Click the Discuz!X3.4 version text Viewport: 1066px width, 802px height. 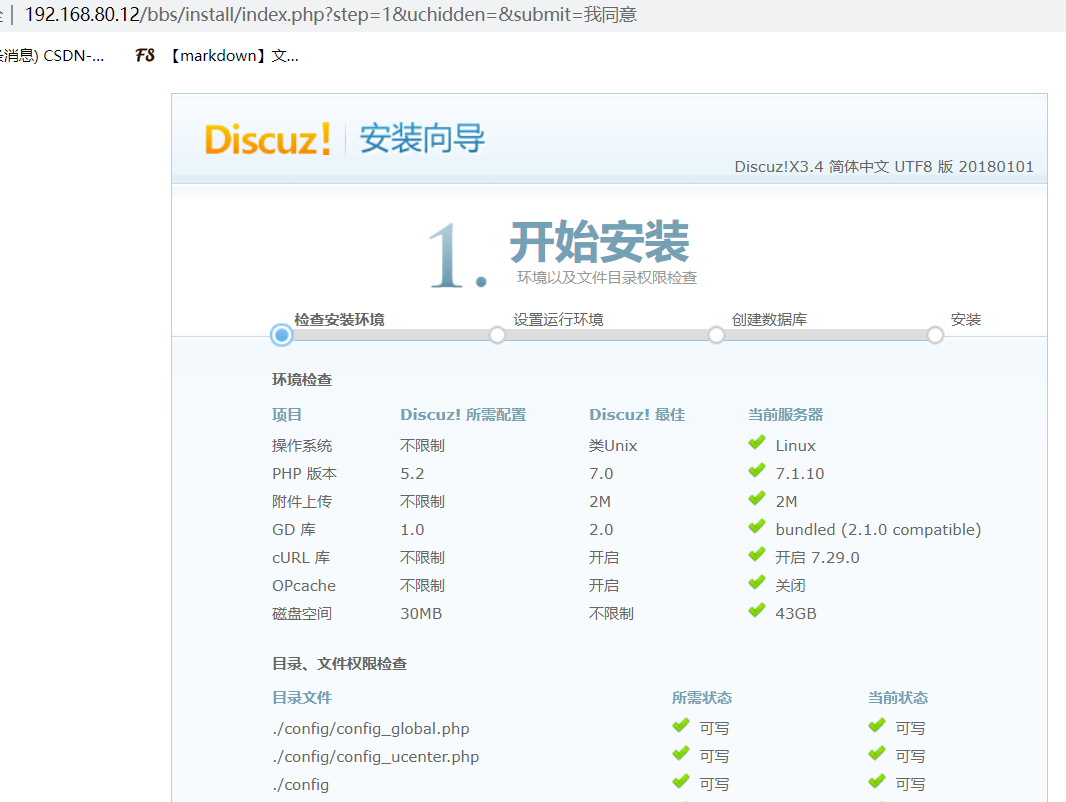click(884, 167)
